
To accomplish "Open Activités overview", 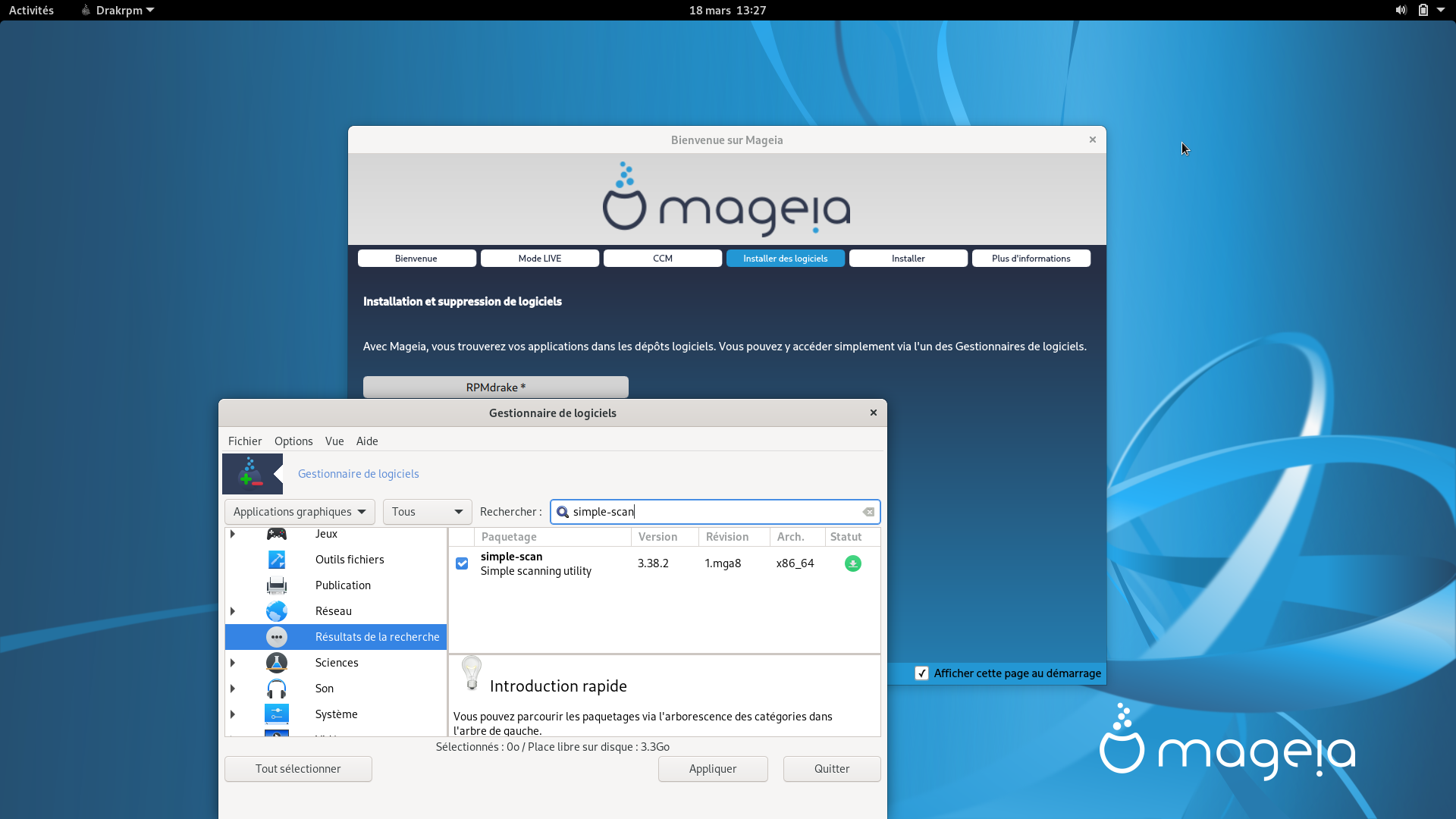I will pyautogui.click(x=31, y=10).
